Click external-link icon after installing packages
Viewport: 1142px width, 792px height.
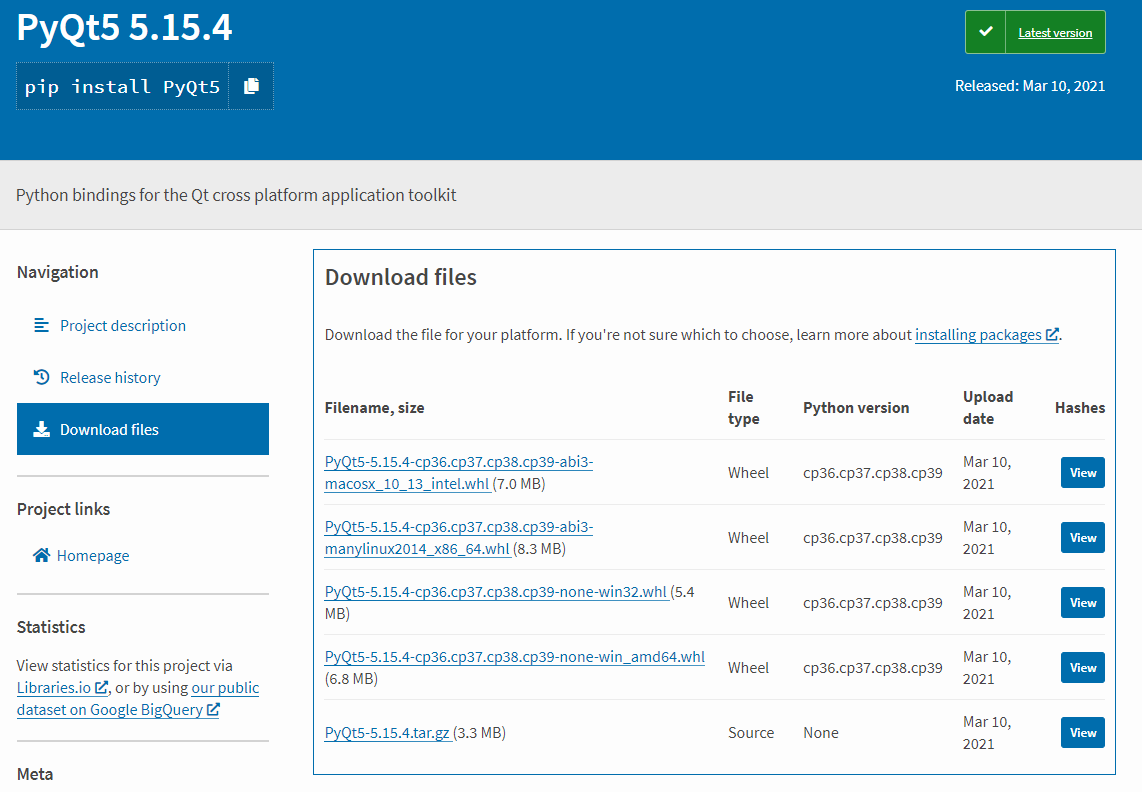coord(1052,334)
